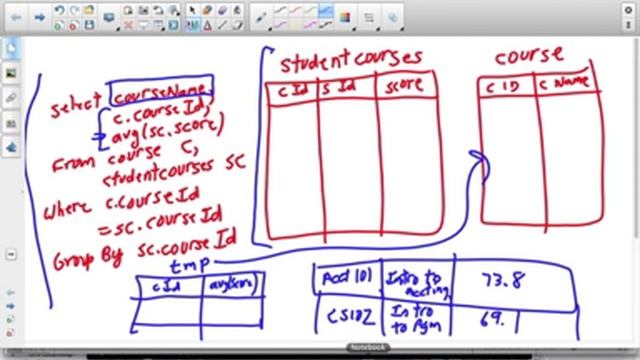Show the Screen Shade tool
640x360 pixels.
click(143, 25)
